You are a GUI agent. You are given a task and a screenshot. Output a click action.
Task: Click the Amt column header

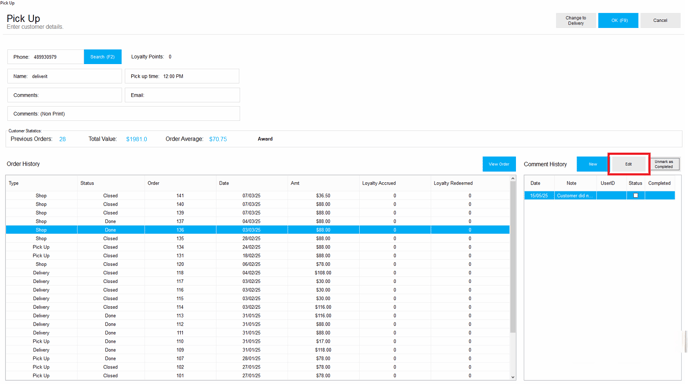[323, 183]
